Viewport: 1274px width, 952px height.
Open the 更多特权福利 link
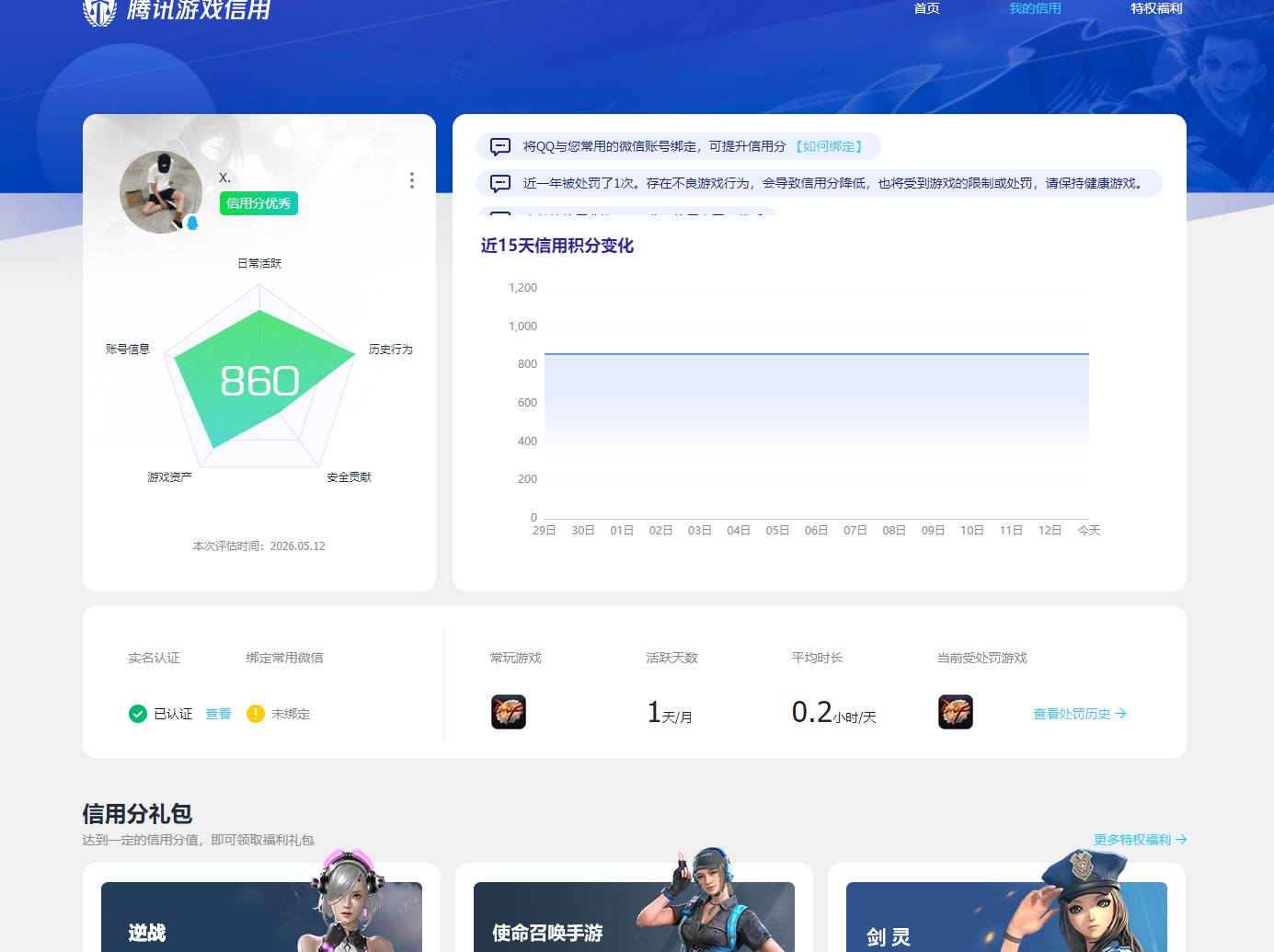[1141, 840]
